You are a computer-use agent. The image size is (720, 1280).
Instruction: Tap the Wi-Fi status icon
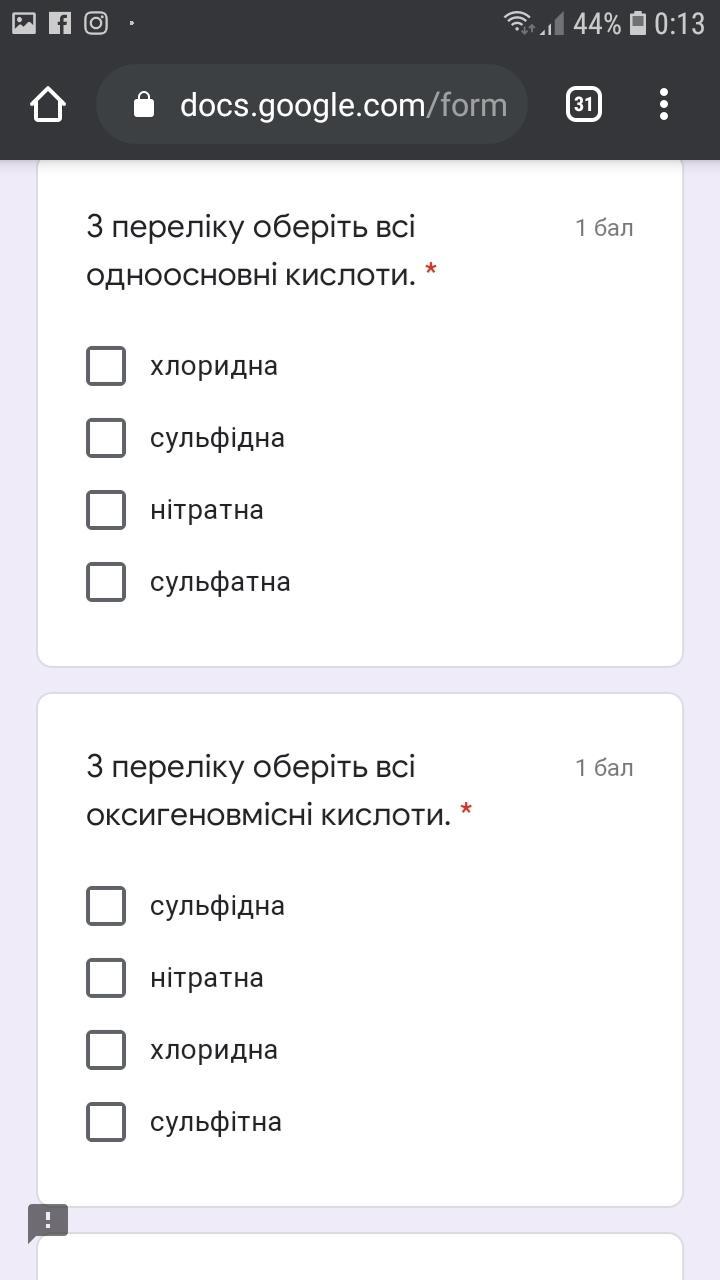518,23
